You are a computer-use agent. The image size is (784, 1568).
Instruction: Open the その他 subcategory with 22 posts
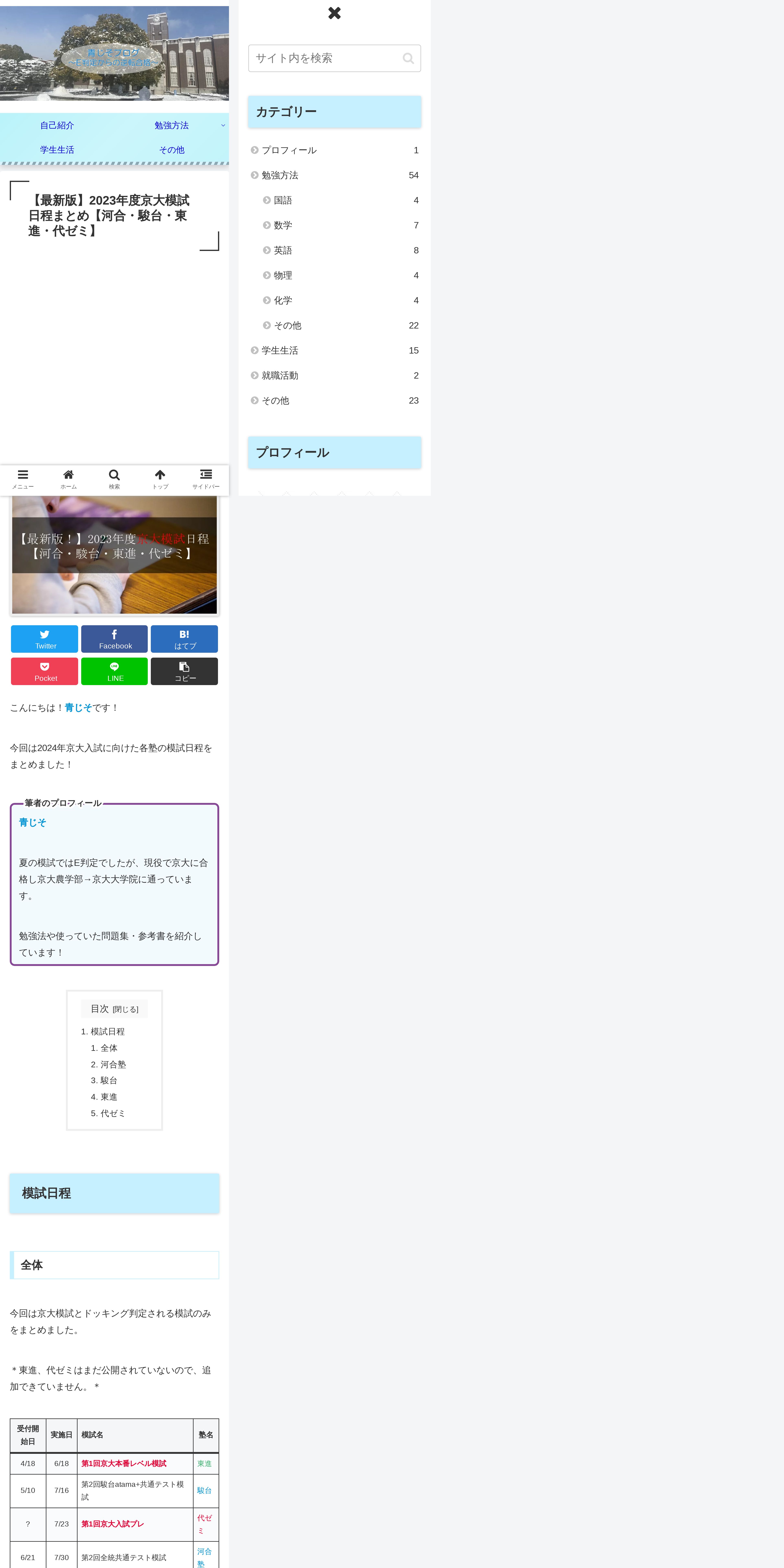[340, 326]
